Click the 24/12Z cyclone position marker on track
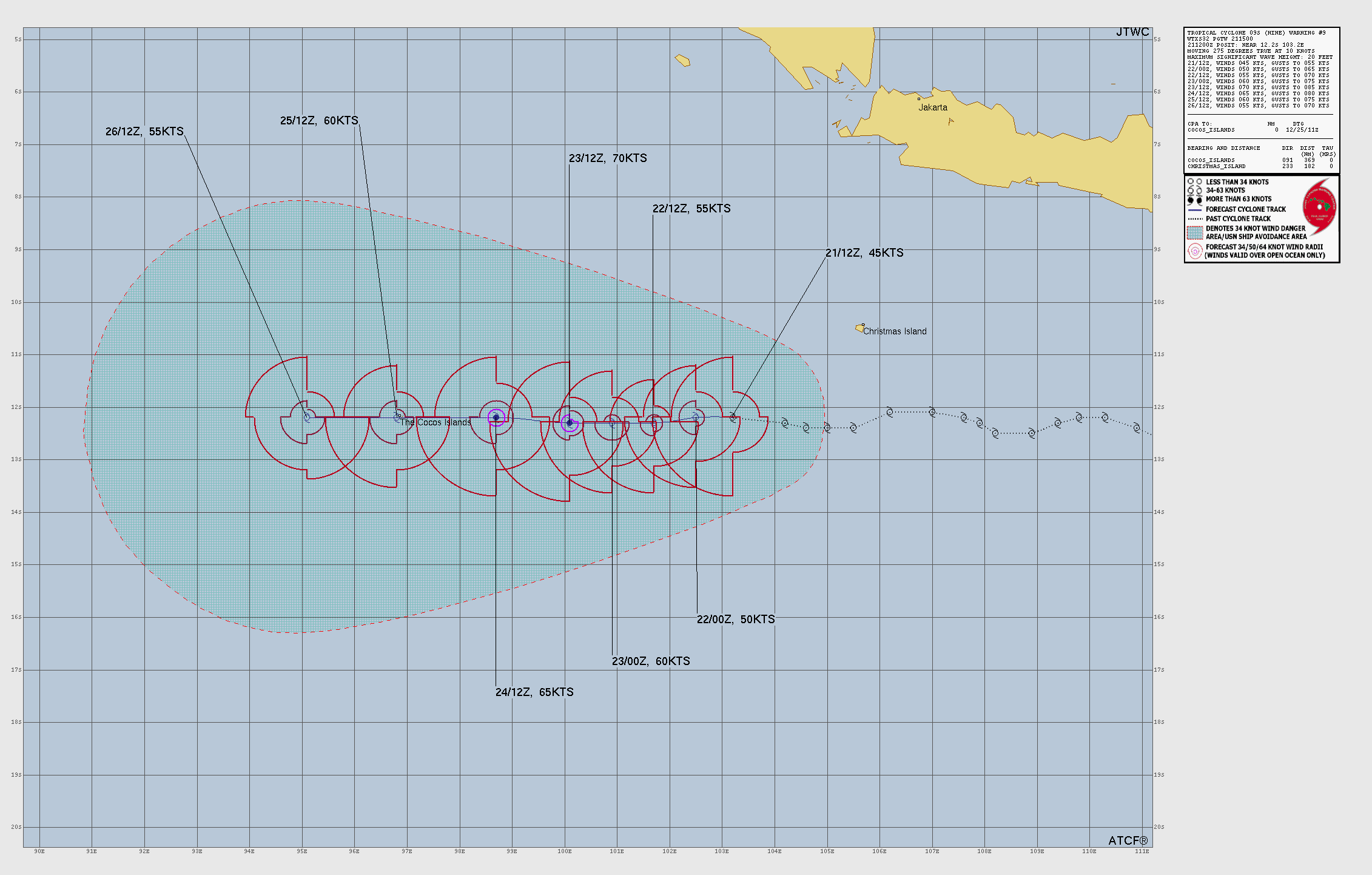Screen dimensions: 1372x875 (496, 417)
